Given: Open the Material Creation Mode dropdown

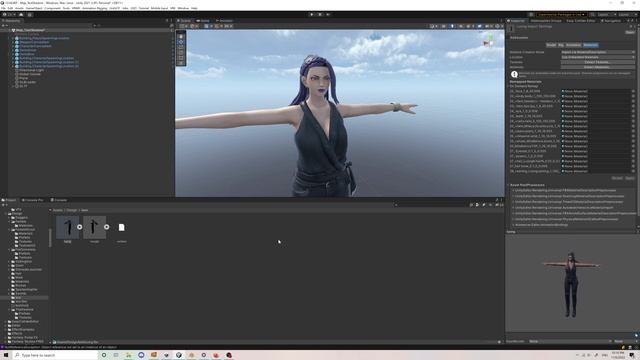Looking at the screenshot, I should click(598, 52).
